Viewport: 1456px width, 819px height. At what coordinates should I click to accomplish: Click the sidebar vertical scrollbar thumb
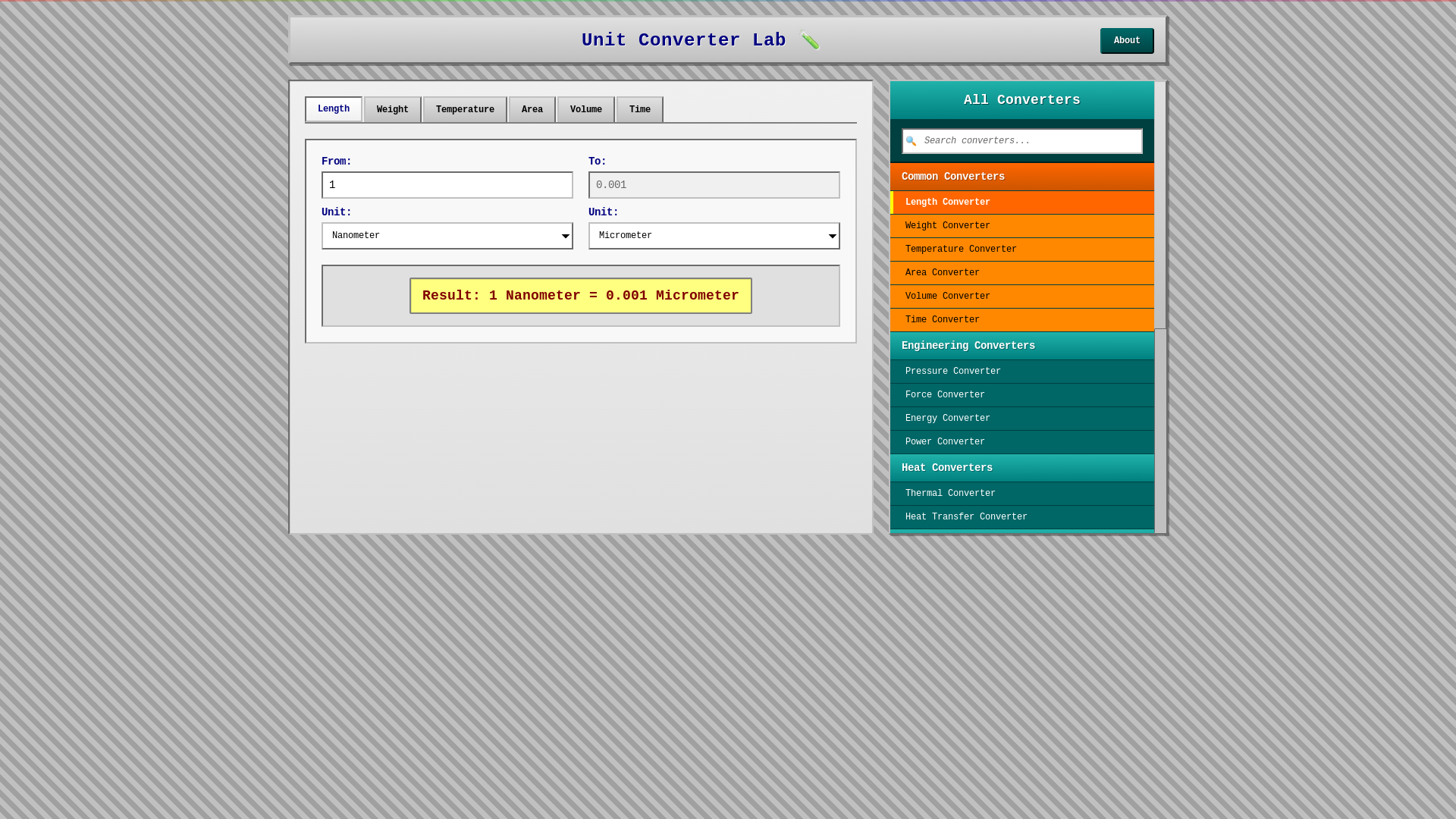(x=1160, y=205)
